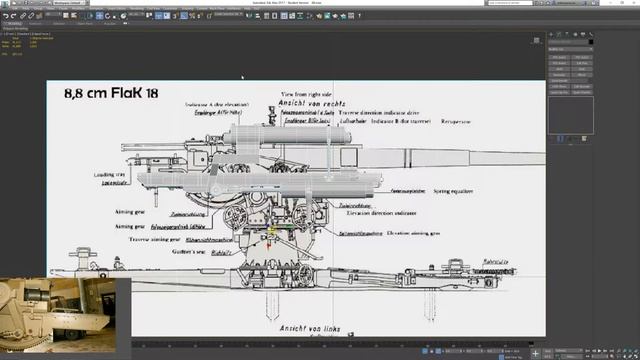Image resolution: width=640 pixels, height=360 pixels.
Task: Switch to the Modeling ribbon tab
Action: coord(14,23)
